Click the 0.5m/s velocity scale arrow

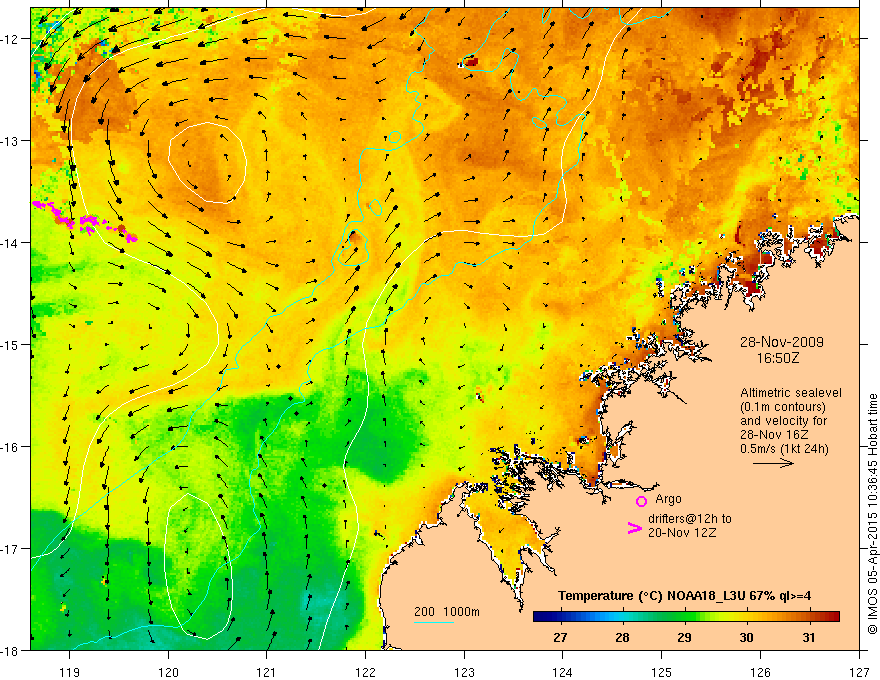pyautogui.click(x=773, y=463)
